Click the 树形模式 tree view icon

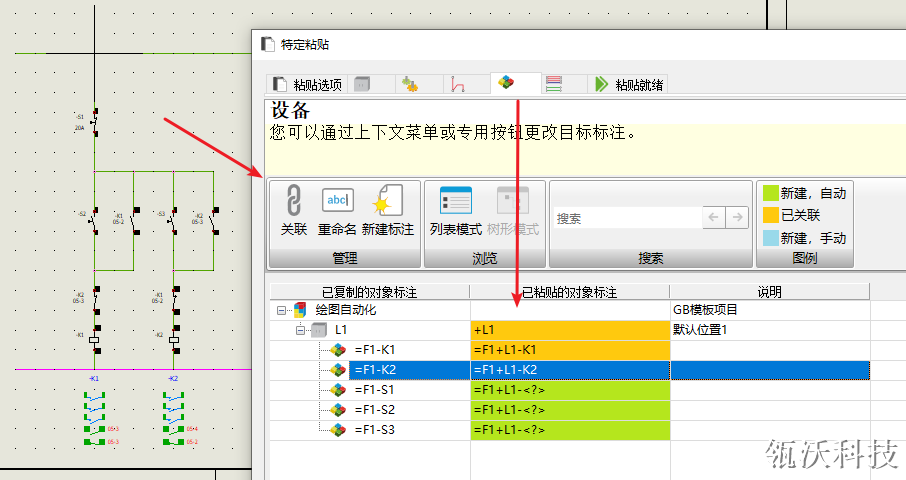[512, 201]
